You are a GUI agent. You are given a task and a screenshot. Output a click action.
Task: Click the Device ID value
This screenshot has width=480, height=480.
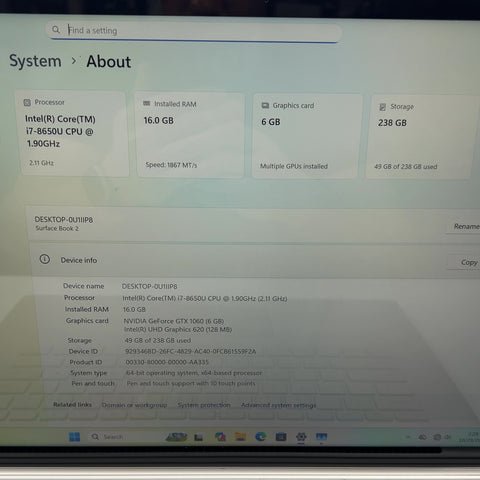point(191,351)
